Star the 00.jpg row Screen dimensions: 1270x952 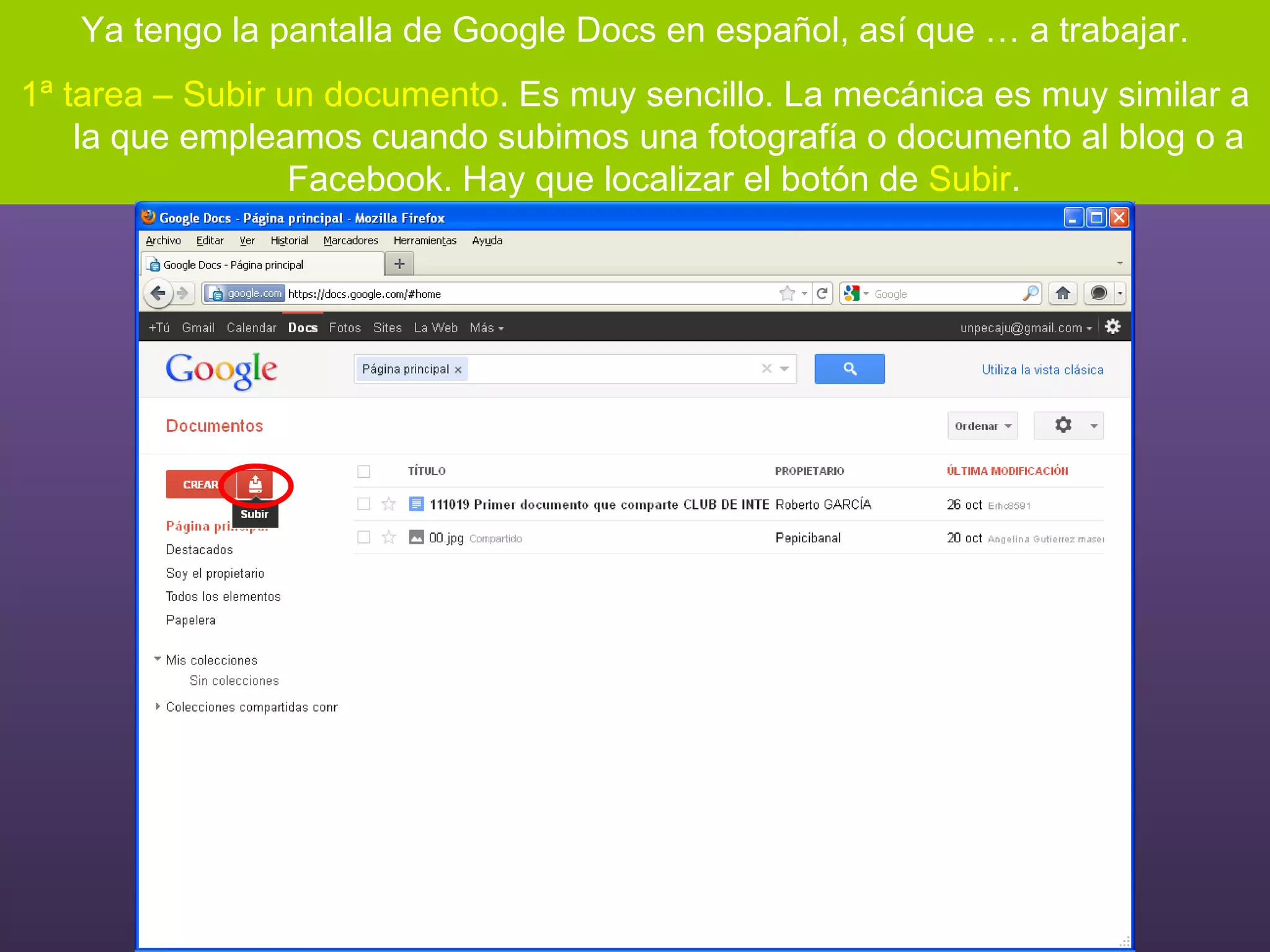(389, 537)
